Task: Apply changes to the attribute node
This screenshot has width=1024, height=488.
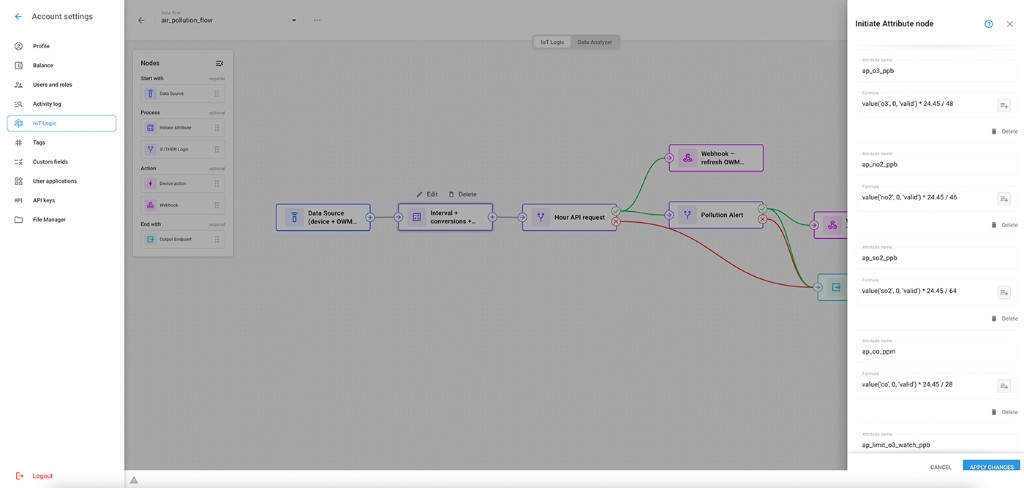Action: click(x=991, y=467)
